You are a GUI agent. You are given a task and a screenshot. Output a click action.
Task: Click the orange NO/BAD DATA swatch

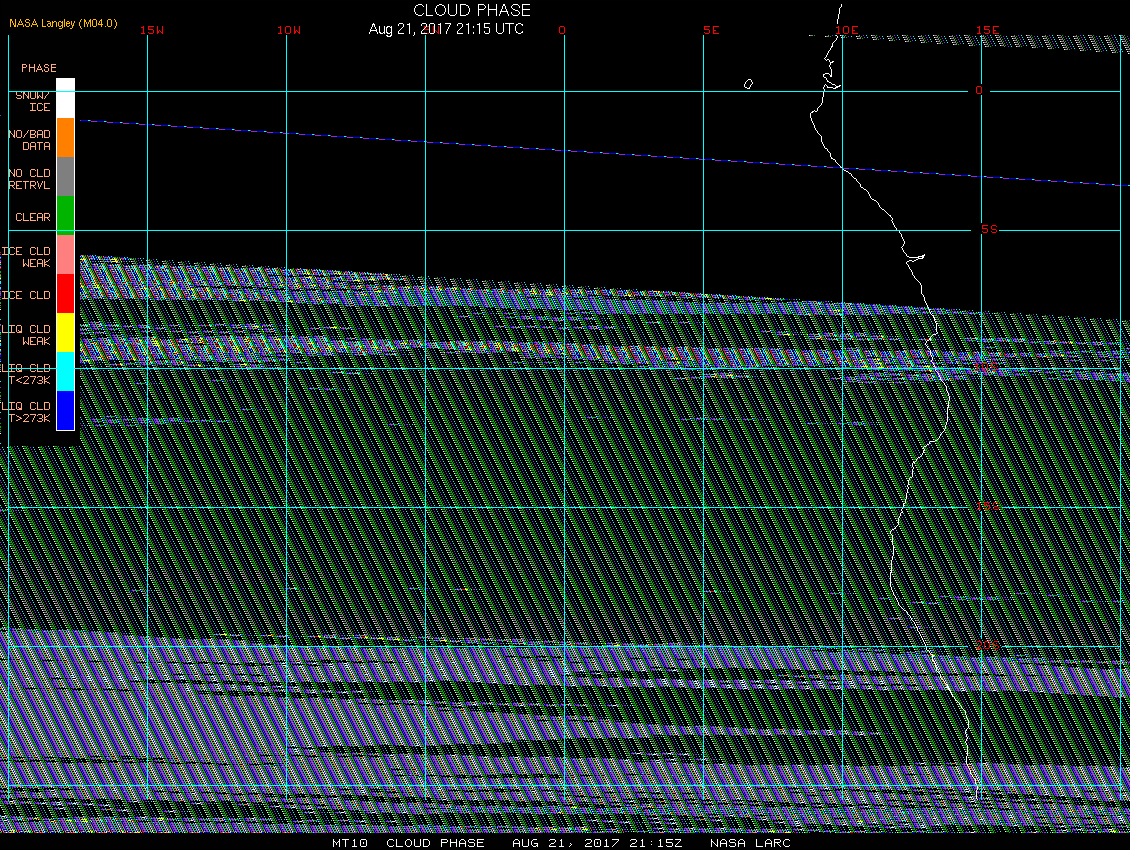[x=66, y=138]
